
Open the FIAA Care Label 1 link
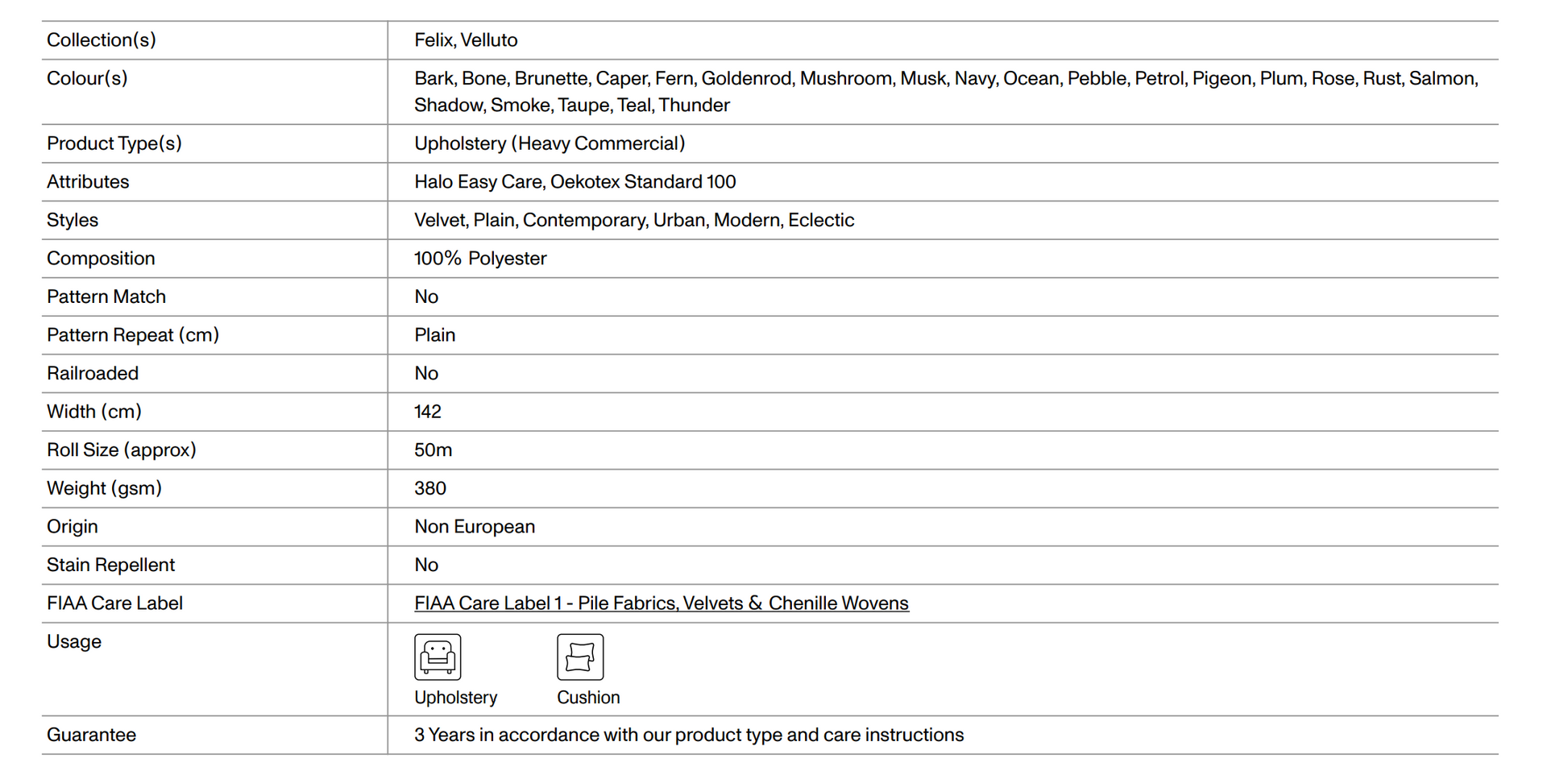click(x=661, y=603)
